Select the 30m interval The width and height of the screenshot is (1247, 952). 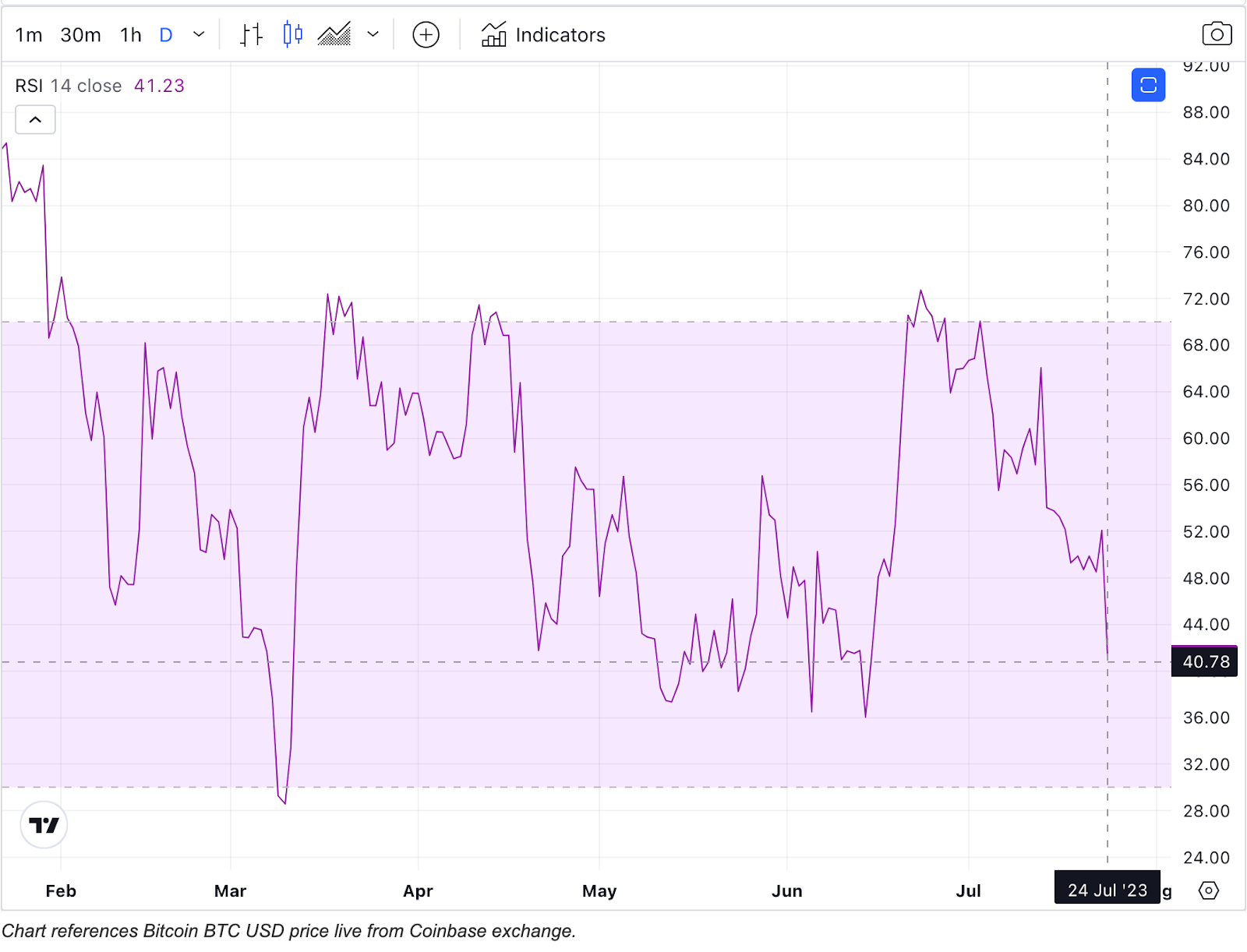[x=80, y=35]
